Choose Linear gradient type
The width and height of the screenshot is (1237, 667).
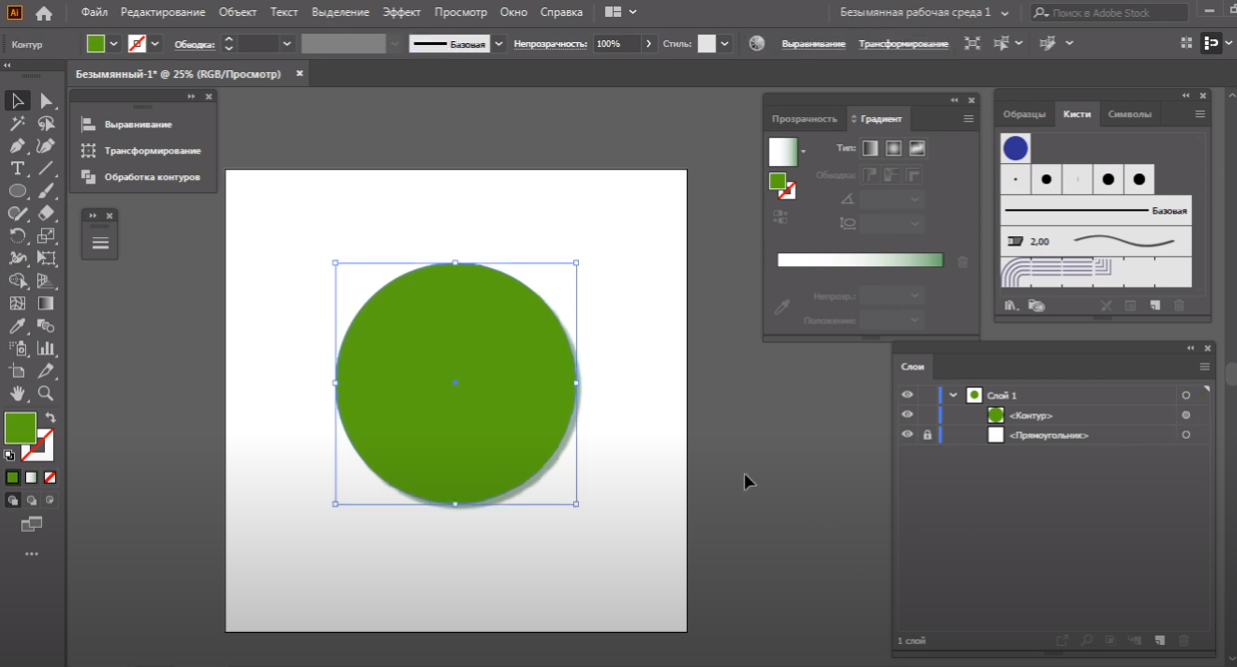(x=870, y=148)
